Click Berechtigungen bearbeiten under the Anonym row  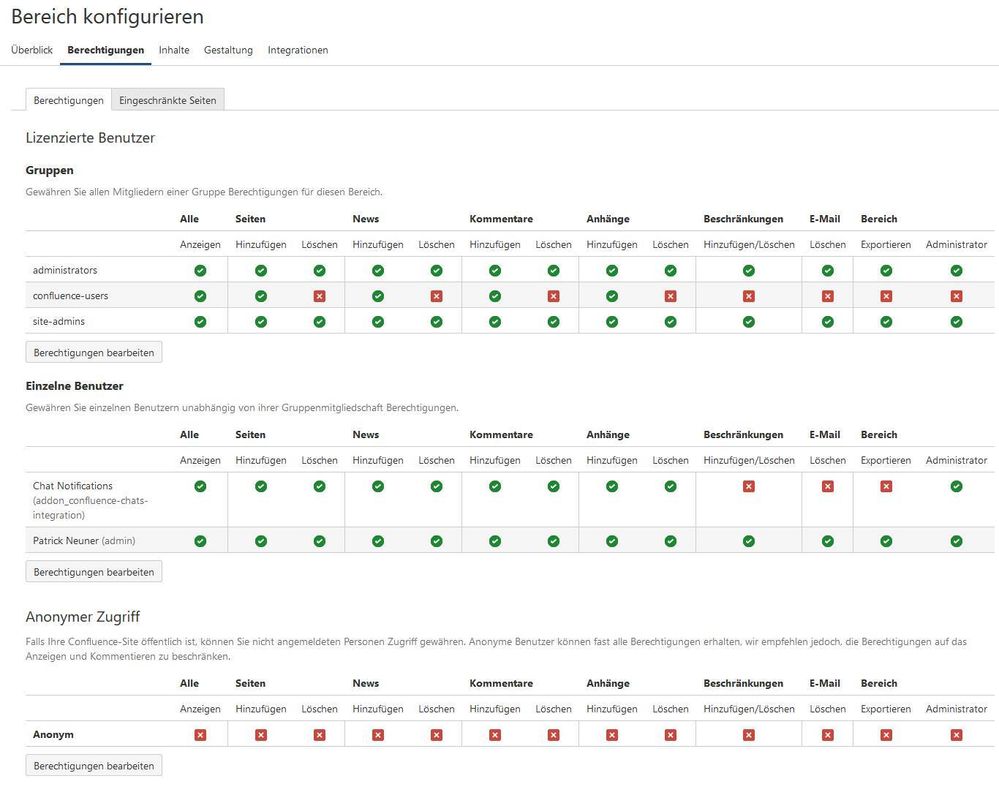point(94,765)
